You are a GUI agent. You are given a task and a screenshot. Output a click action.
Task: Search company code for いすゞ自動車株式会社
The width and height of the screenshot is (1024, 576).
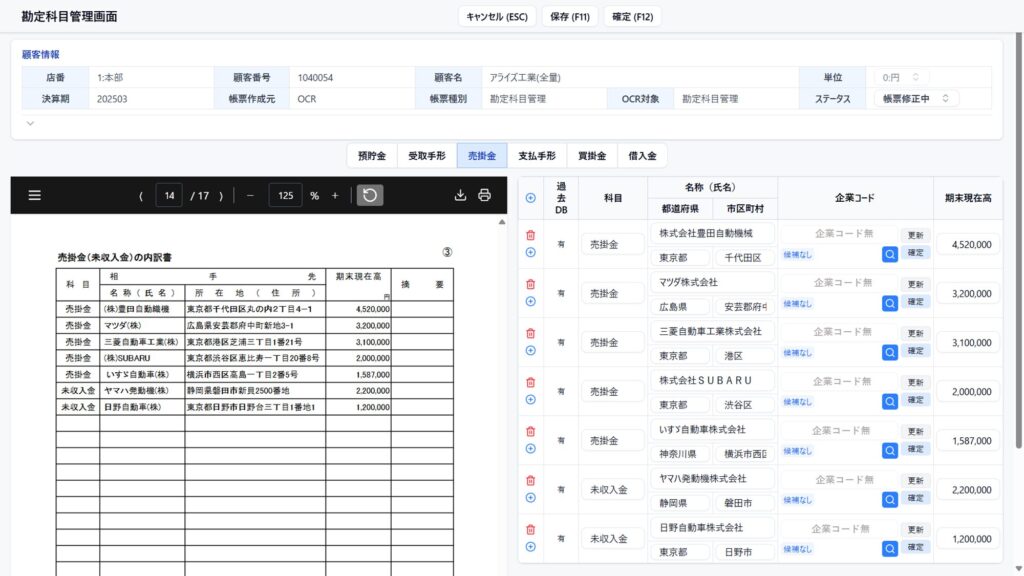click(889, 450)
